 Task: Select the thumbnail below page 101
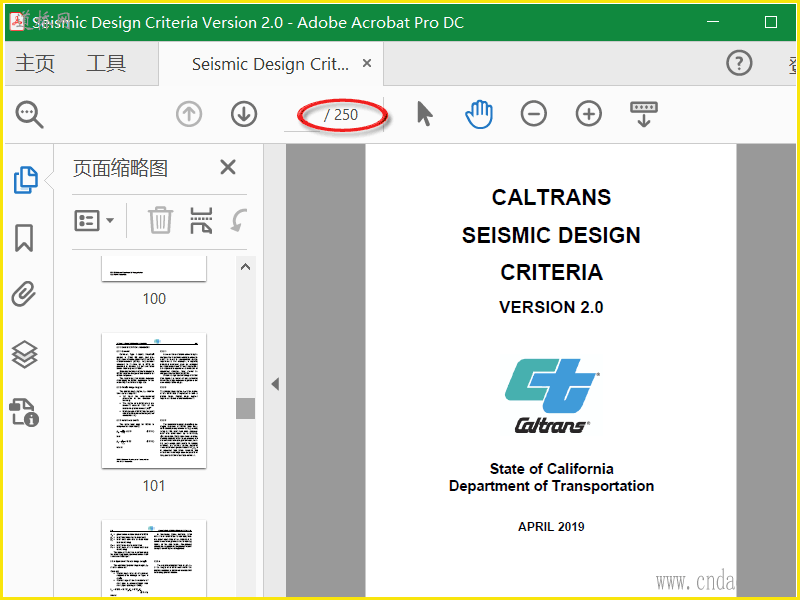(154, 559)
